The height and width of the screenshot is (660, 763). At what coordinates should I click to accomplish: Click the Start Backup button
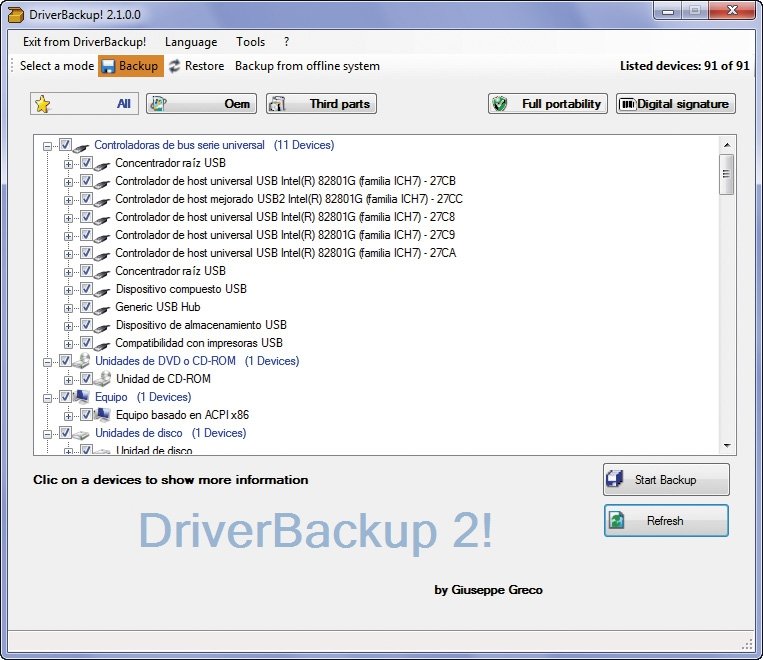[666, 479]
